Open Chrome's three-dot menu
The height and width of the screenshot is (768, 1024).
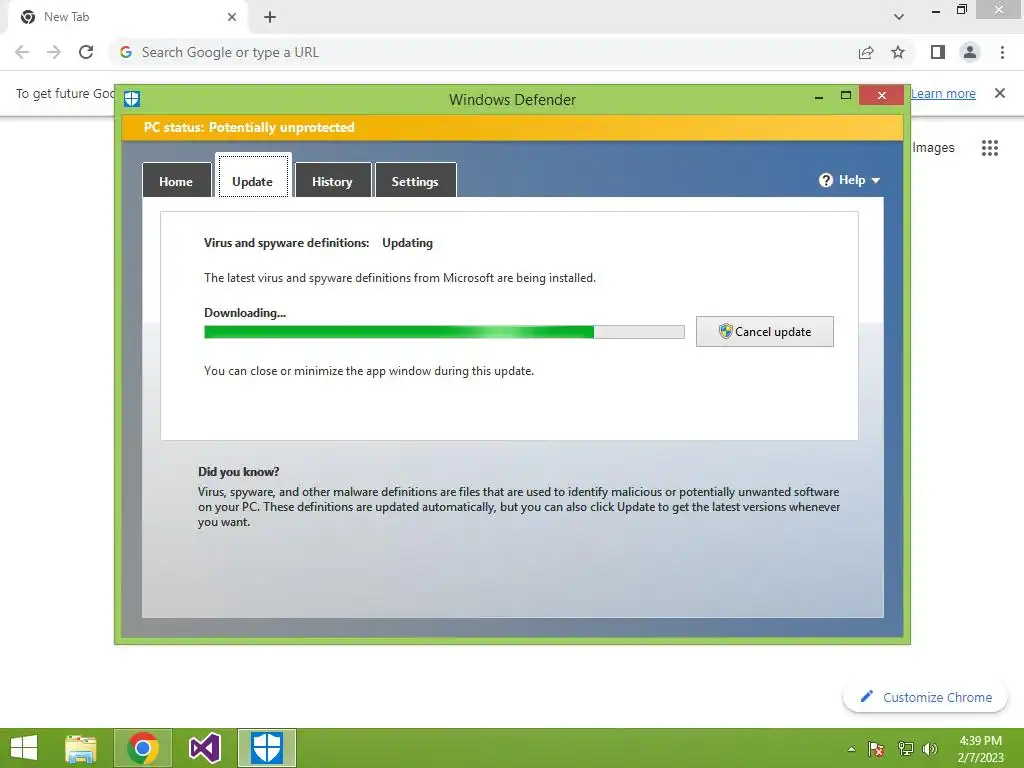click(1002, 52)
